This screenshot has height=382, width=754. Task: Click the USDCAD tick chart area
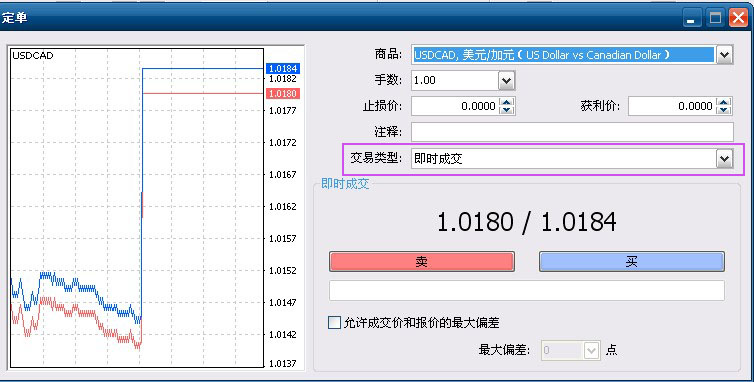click(137, 208)
